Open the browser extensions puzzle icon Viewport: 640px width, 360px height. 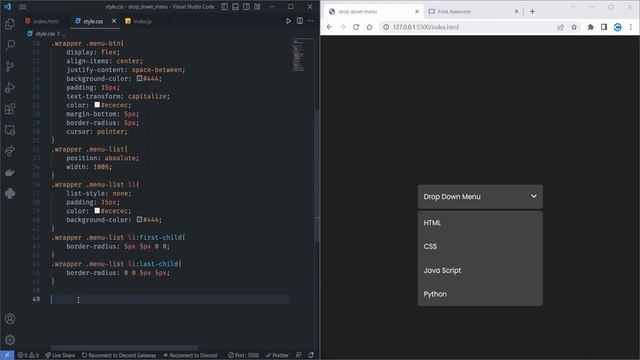[x=591, y=27]
